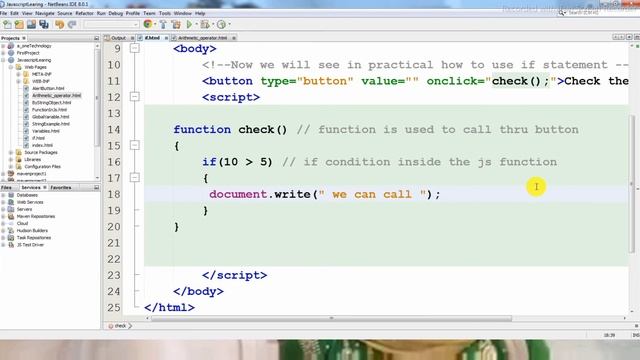The height and width of the screenshot is (360, 640).
Task: Open the Run Project dropdown arrow
Action: [x=196, y=24]
